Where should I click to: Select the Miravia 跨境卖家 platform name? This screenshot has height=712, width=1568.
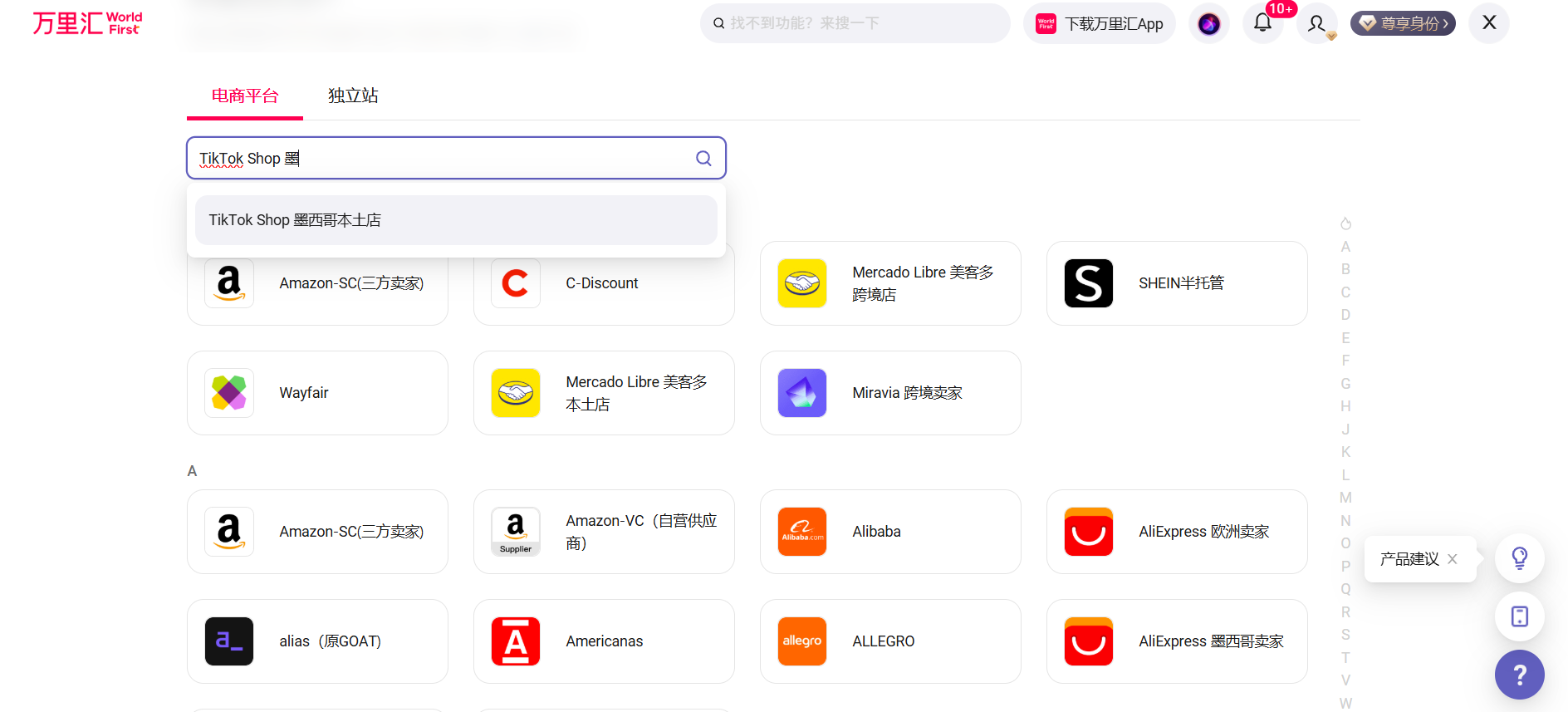click(908, 393)
